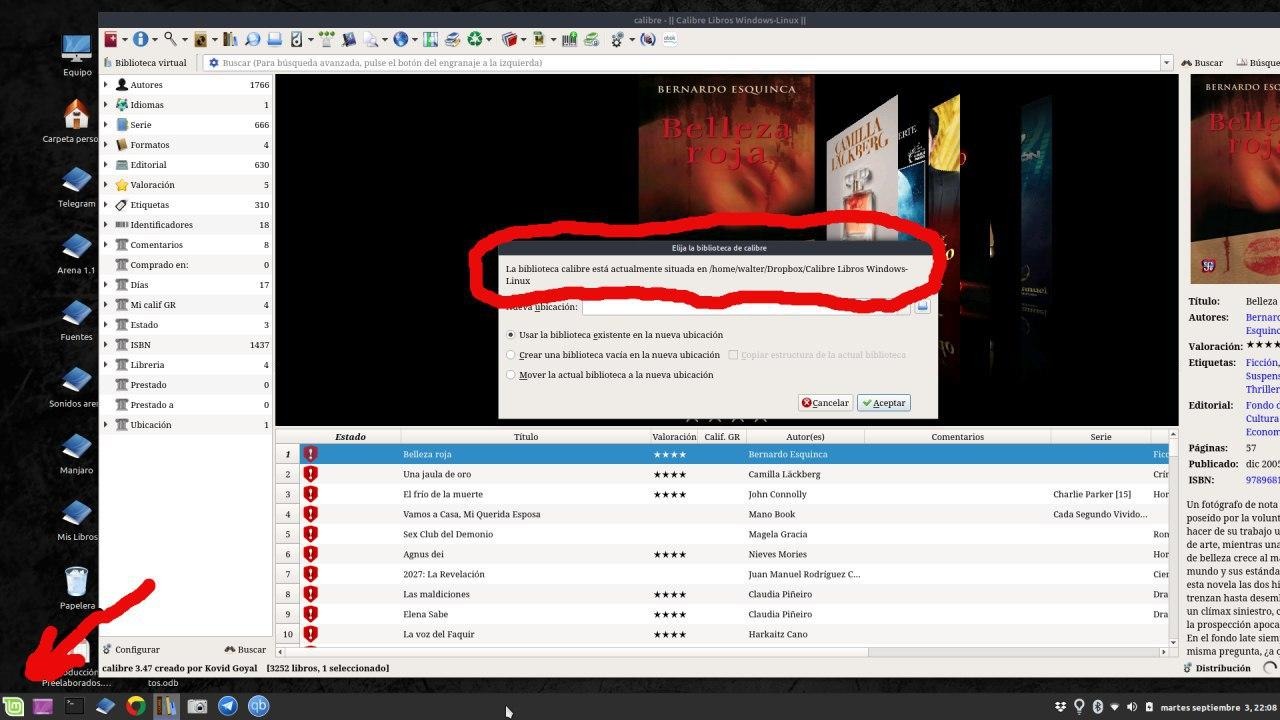Click the Bluetooth tray icon
The image size is (1280, 720).
pos(1097,707)
